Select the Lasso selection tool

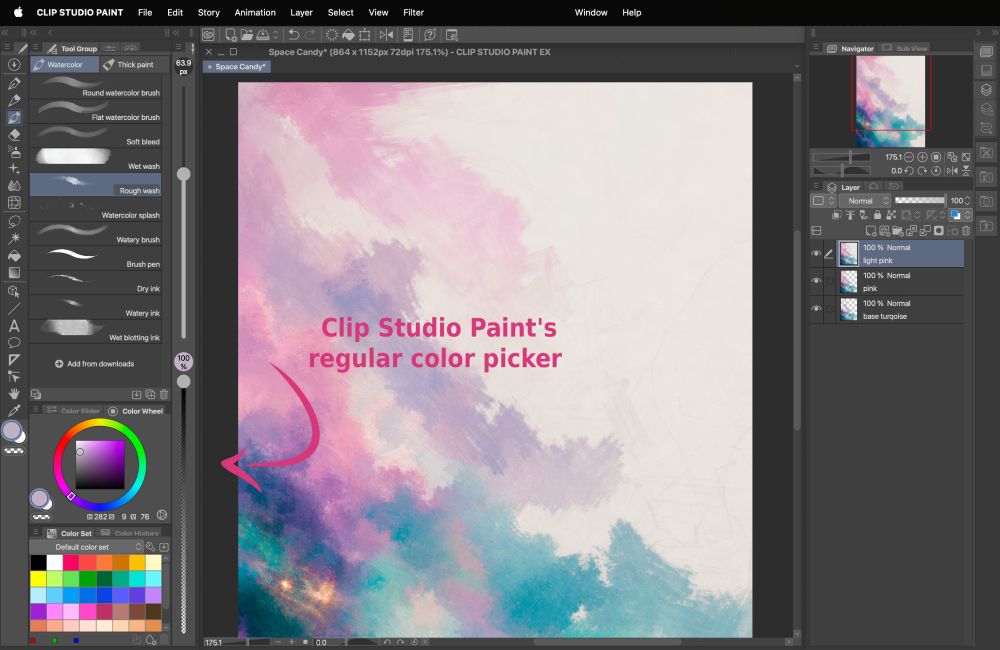(x=14, y=221)
